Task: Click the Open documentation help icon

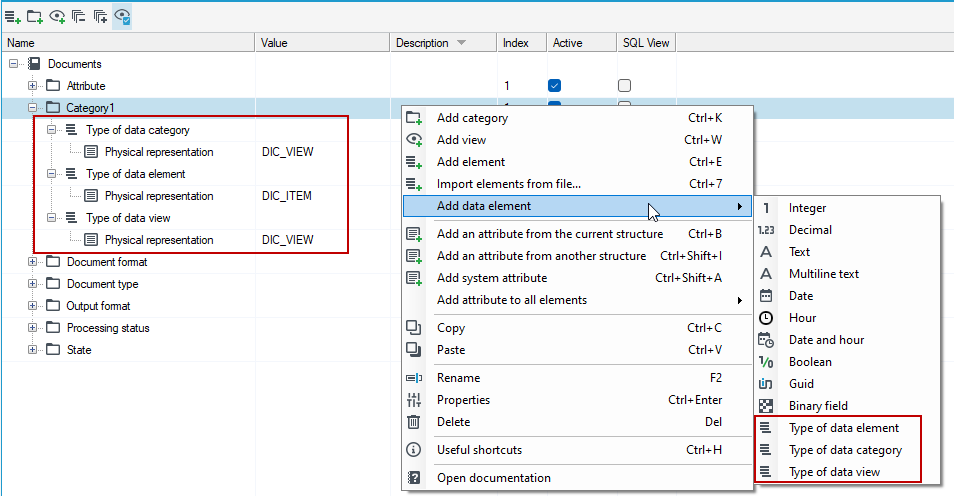Action: tap(413, 478)
